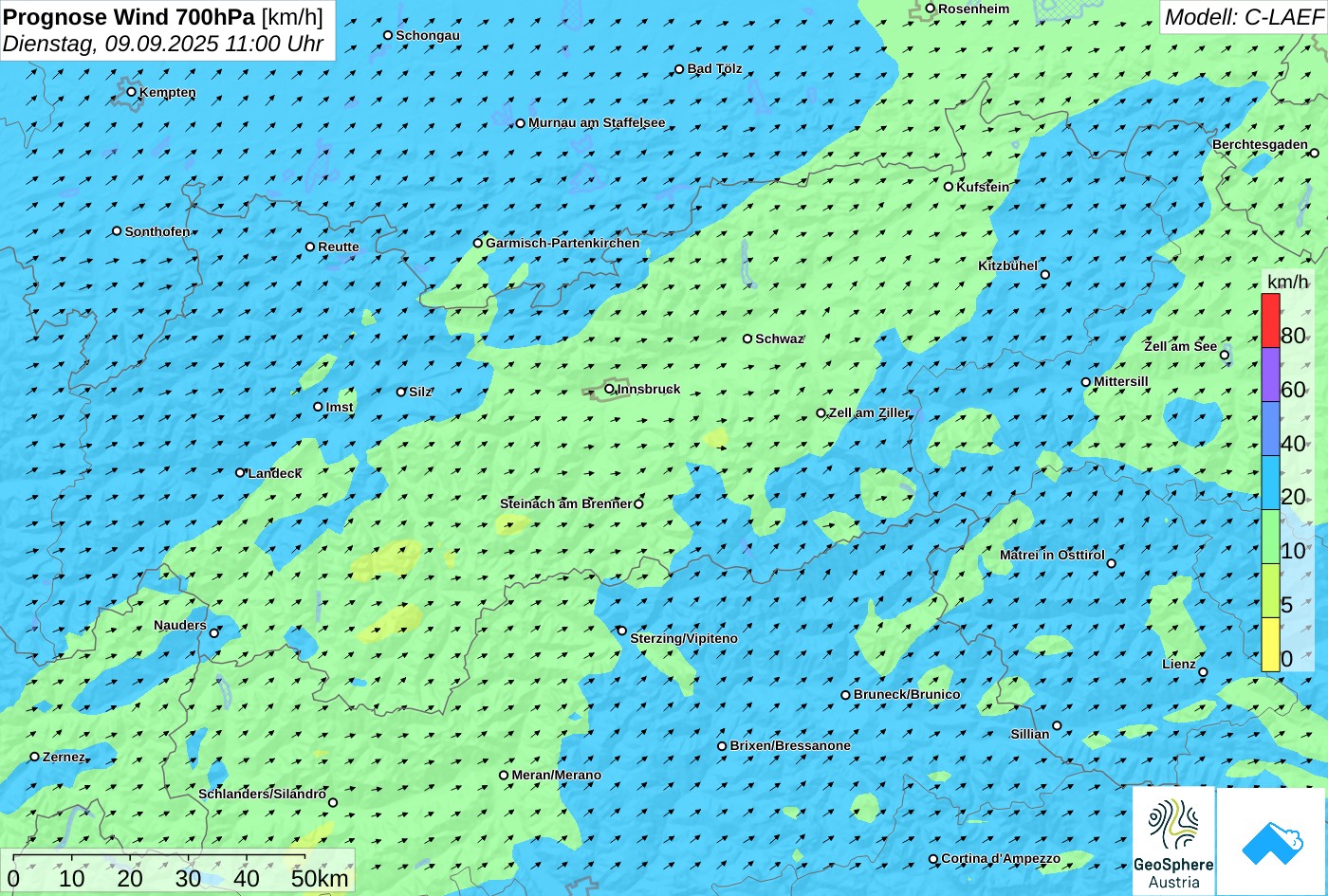Image resolution: width=1328 pixels, height=896 pixels.
Task: Click the Kufstein location marker
Action: 949,187
